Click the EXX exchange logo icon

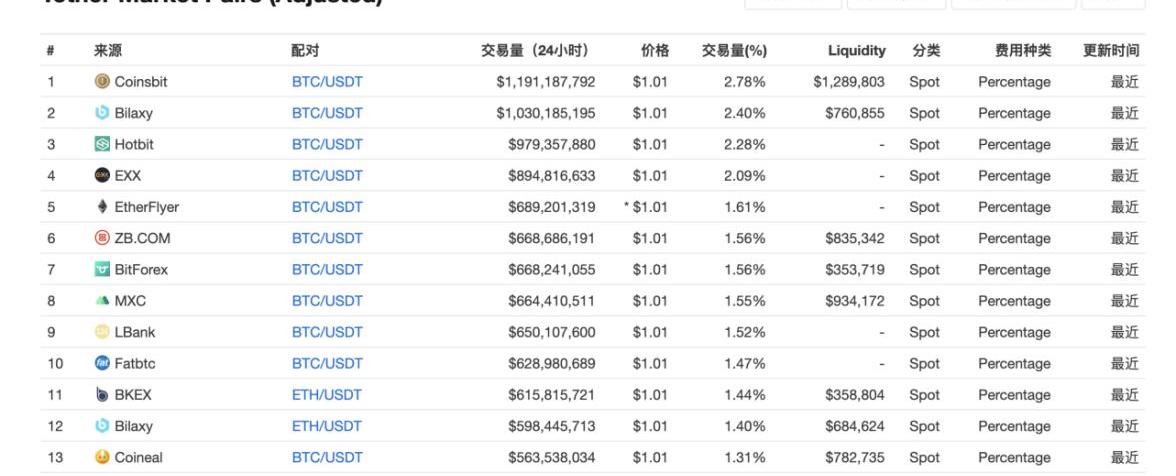[102, 176]
